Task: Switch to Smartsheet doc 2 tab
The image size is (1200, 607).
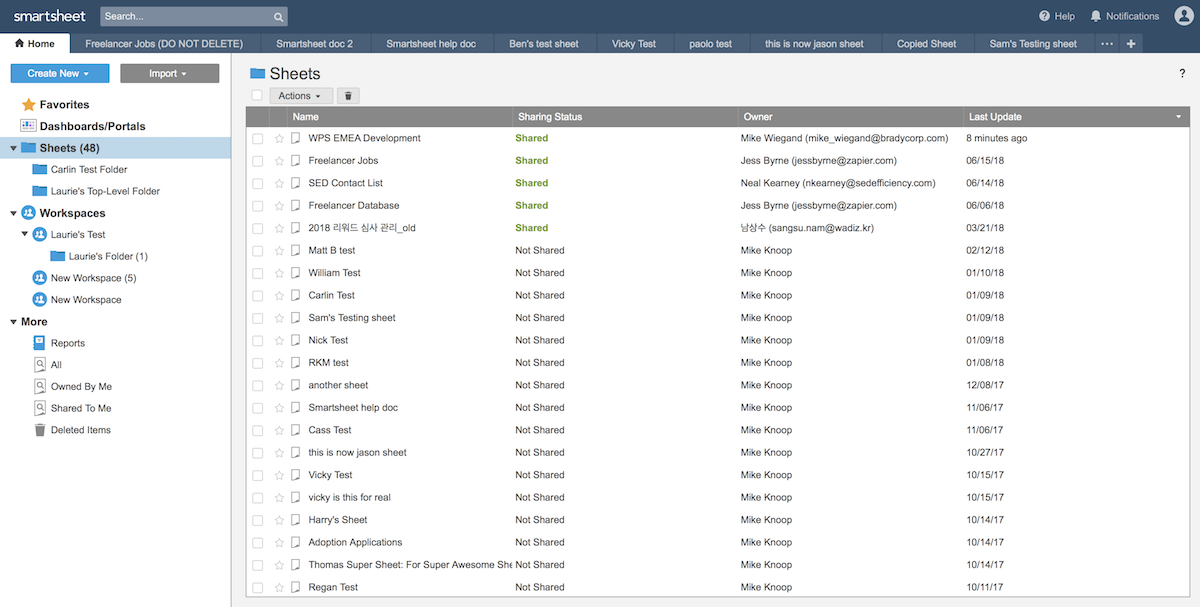Action: pos(315,44)
